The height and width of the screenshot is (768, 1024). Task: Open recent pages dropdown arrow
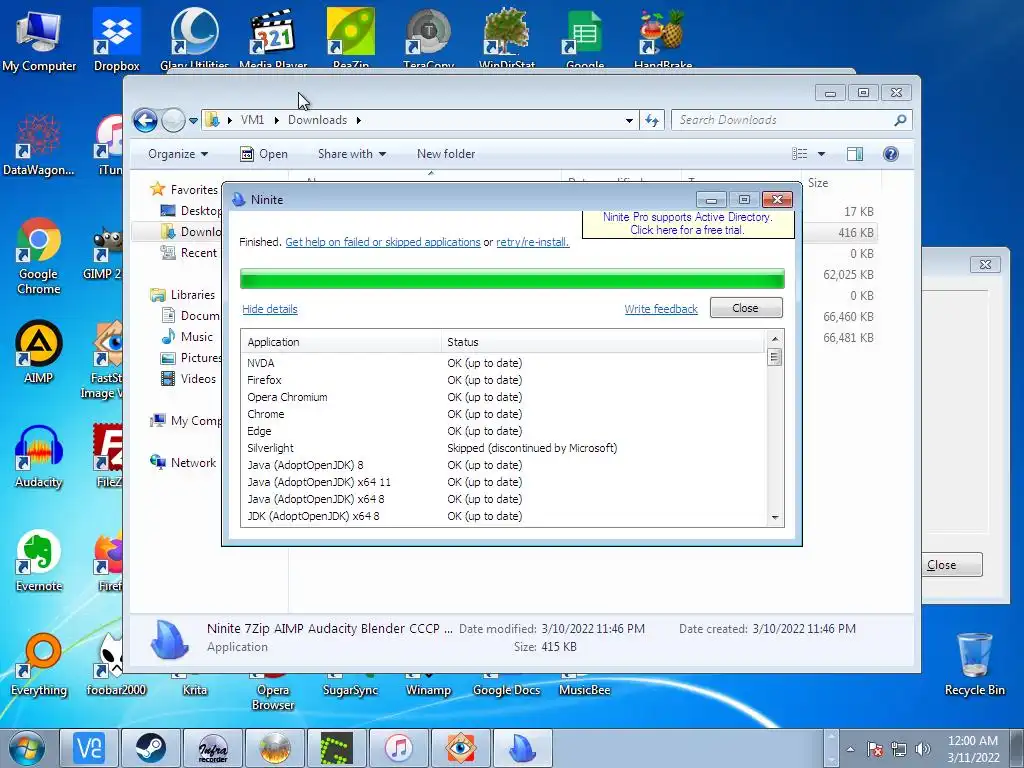193,121
